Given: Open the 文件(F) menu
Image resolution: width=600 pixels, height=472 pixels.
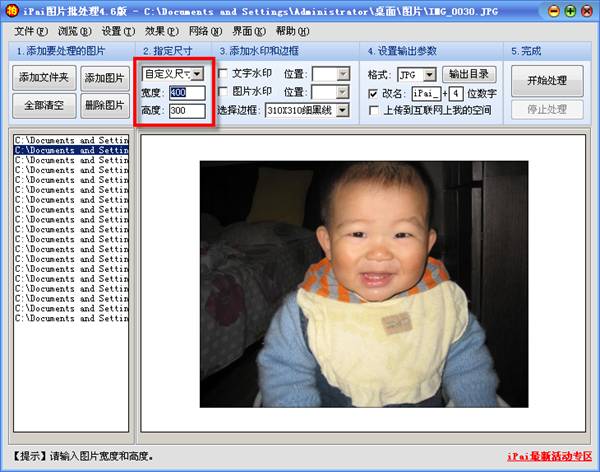Looking at the screenshot, I should point(31,31).
